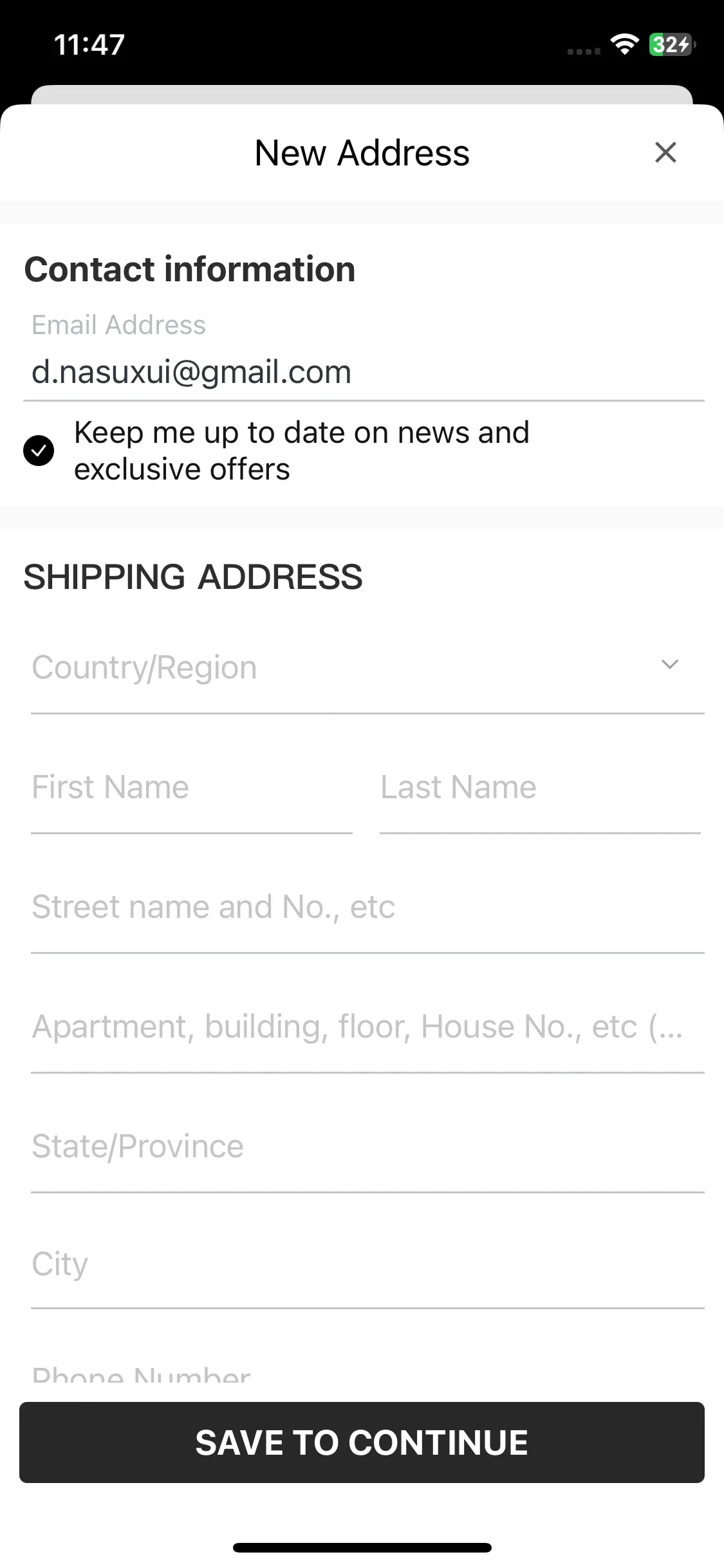Focus the First Name field
This screenshot has height=1568, width=724.
pos(192,788)
